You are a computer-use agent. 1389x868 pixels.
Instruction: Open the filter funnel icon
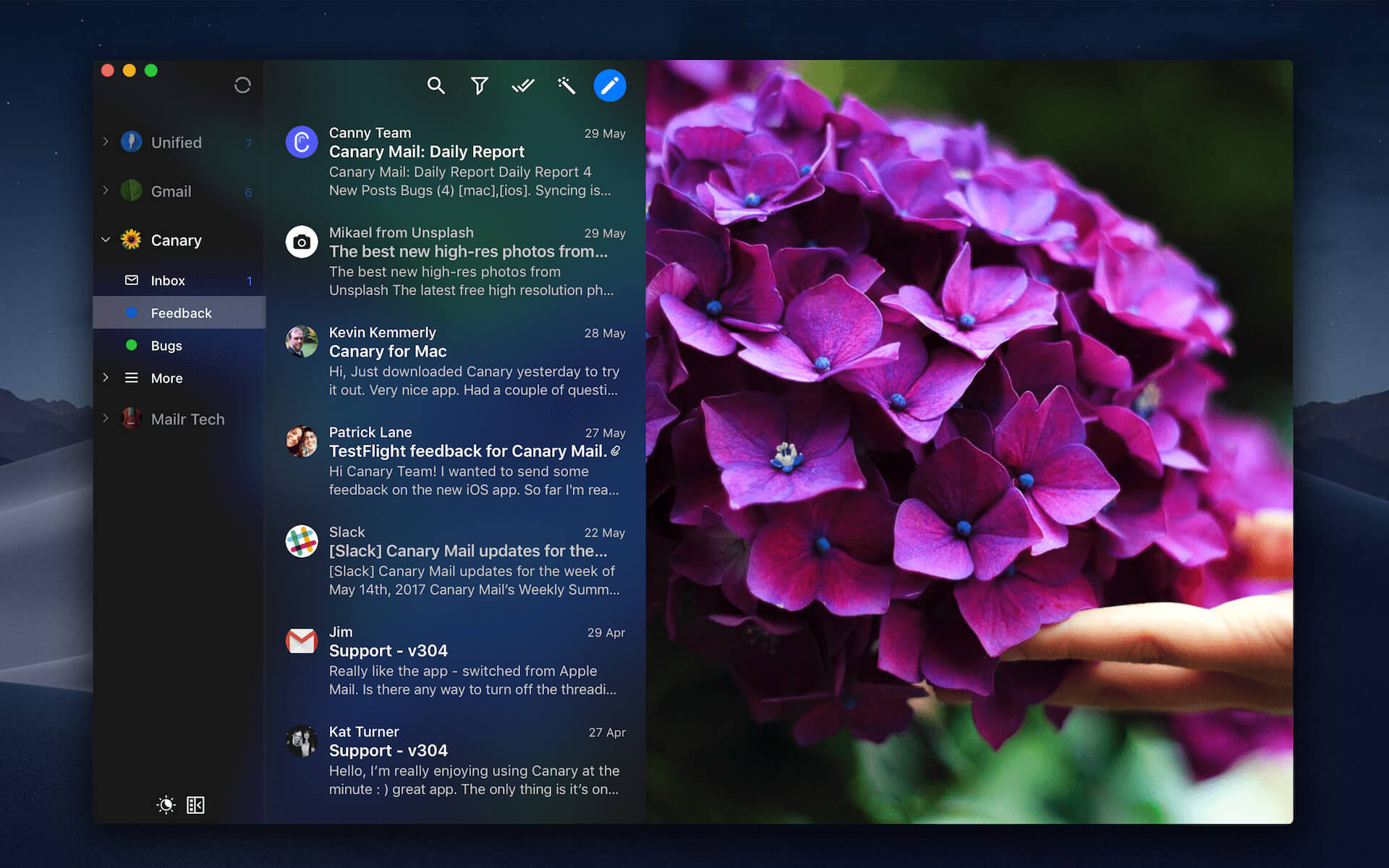[x=479, y=85]
